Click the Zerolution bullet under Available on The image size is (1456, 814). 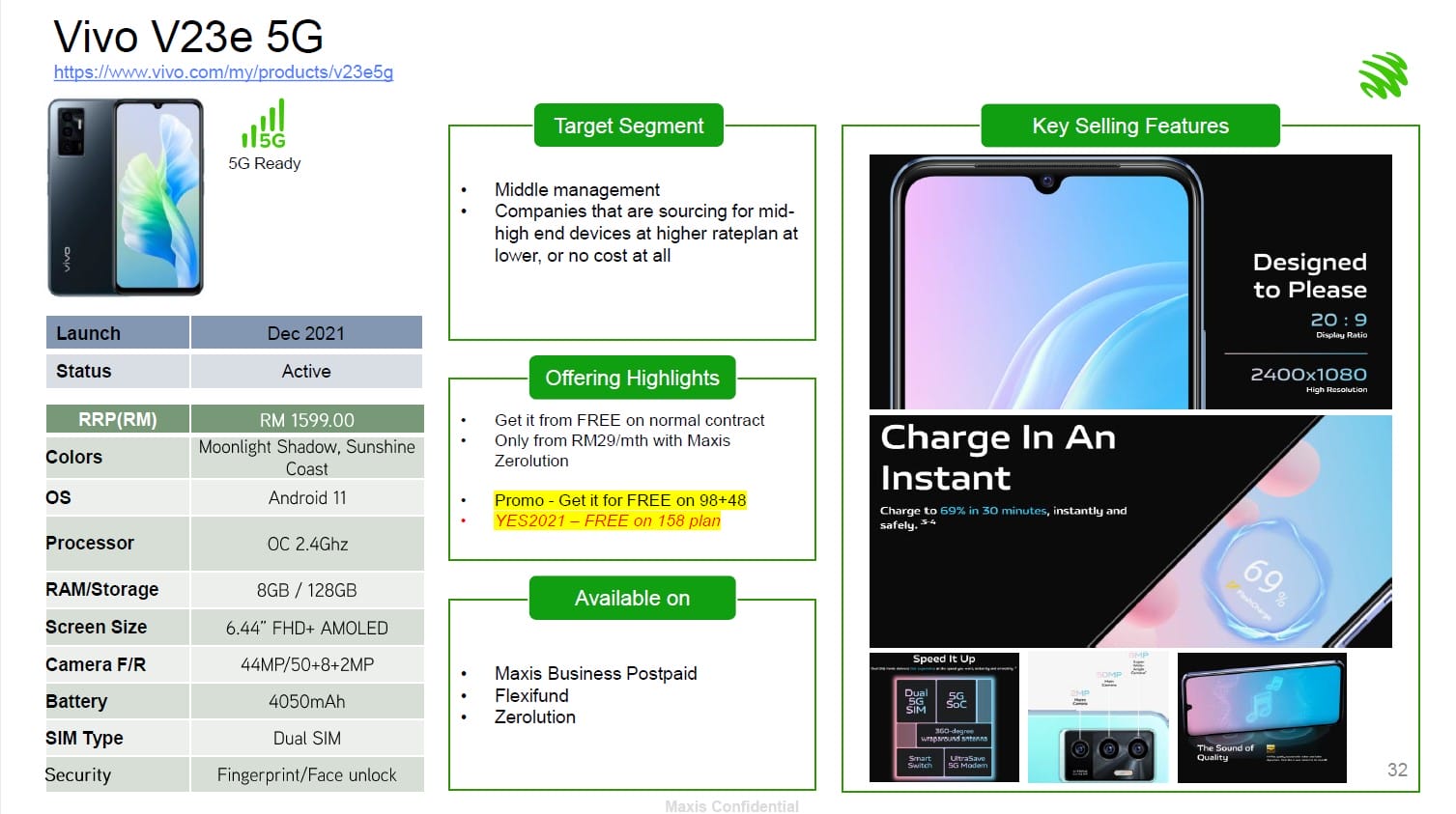pyautogui.click(x=534, y=716)
